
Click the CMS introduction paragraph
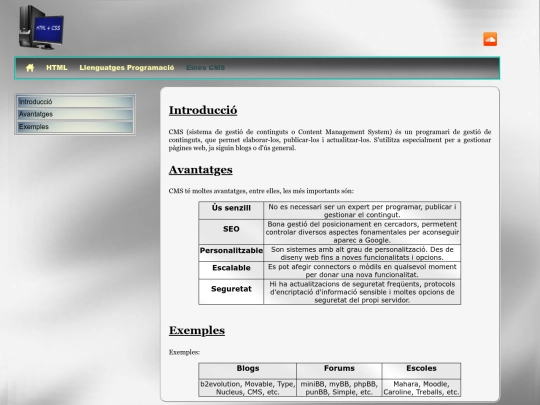pyautogui.click(x=330, y=140)
